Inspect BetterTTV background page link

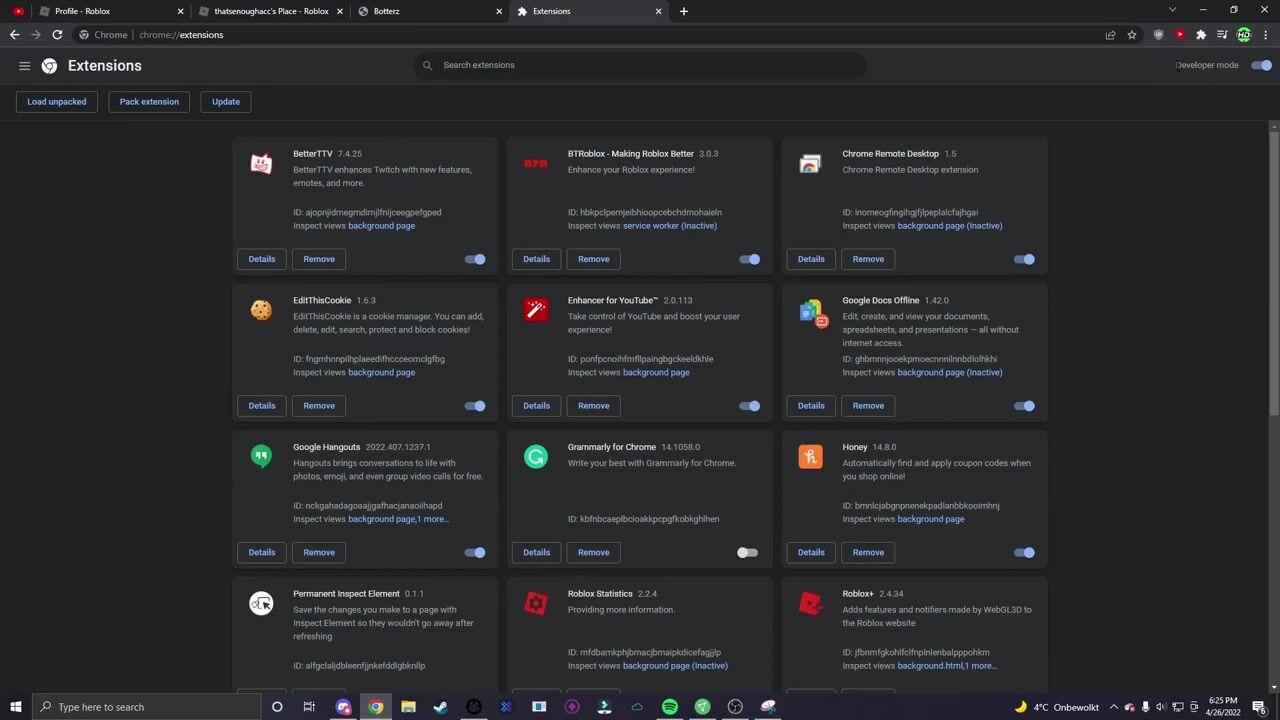(x=381, y=226)
